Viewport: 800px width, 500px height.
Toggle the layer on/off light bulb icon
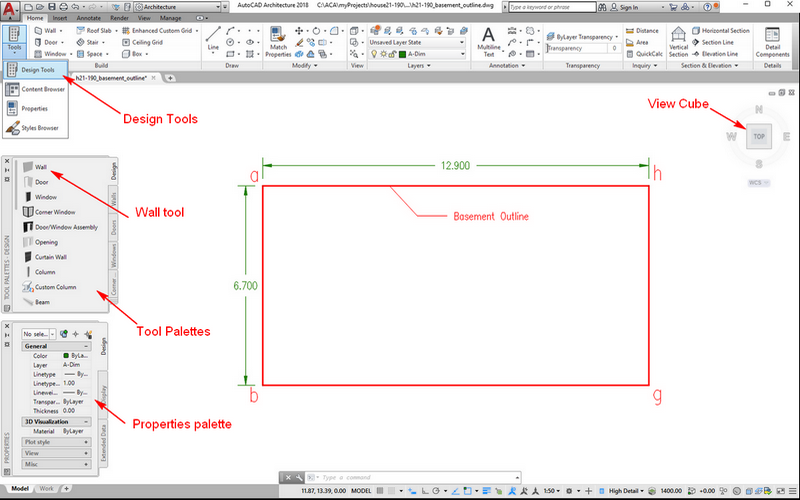click(x=374, y=54)
